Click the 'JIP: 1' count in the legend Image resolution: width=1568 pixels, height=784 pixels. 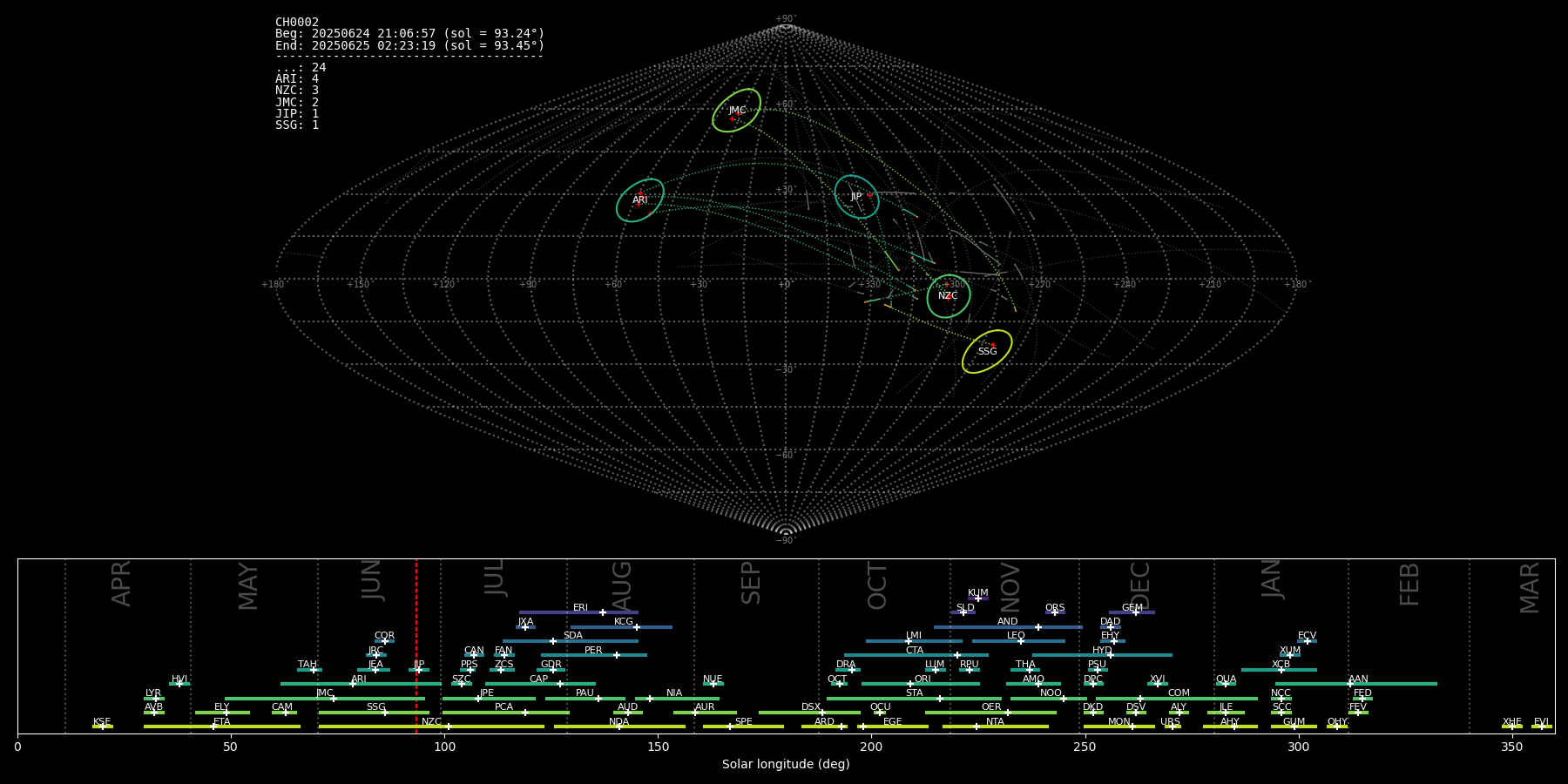(297, 114)
